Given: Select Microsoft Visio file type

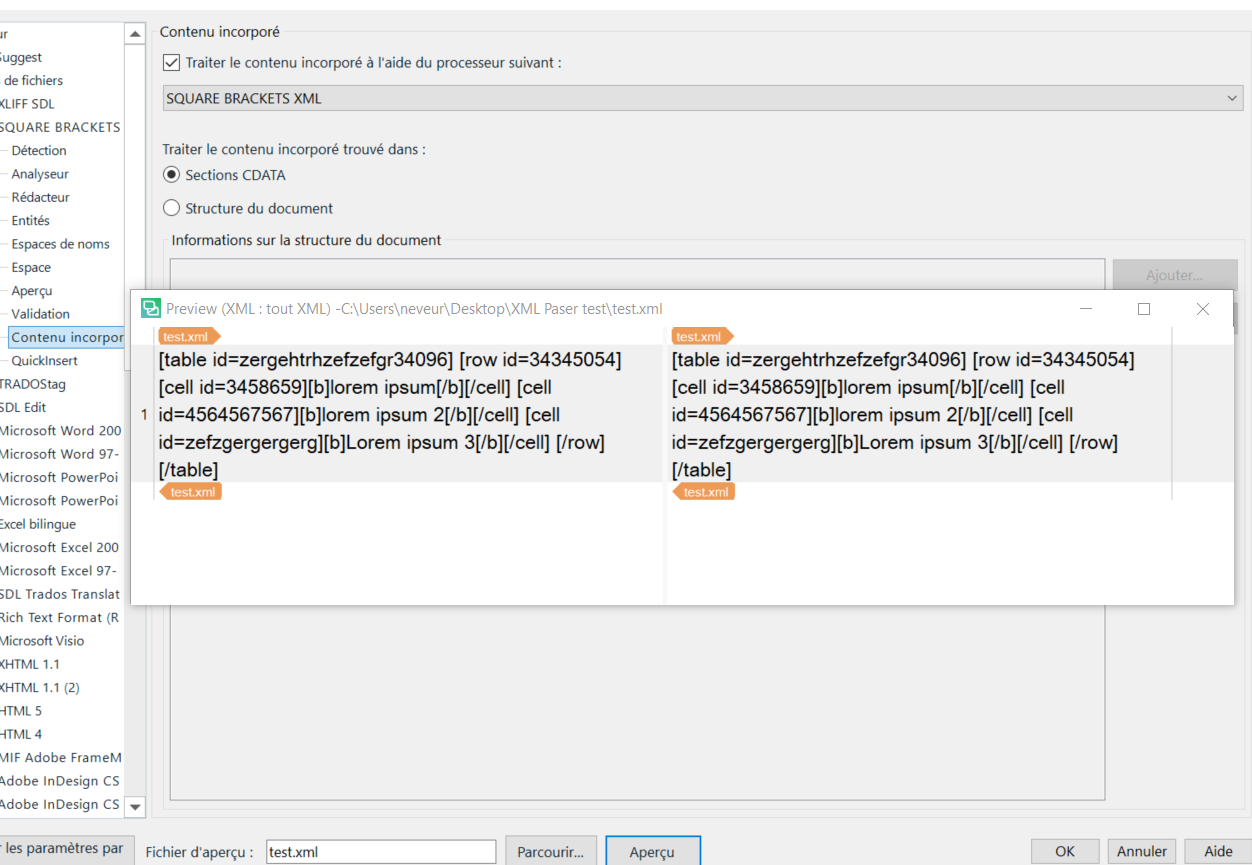Looking at the screenshot, I should tap(42, 641).
